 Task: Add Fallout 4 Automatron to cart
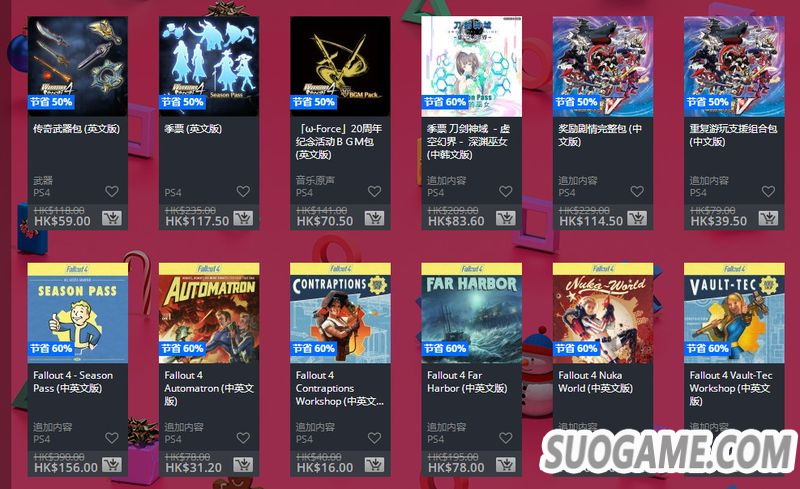click(x=243, y=465)
